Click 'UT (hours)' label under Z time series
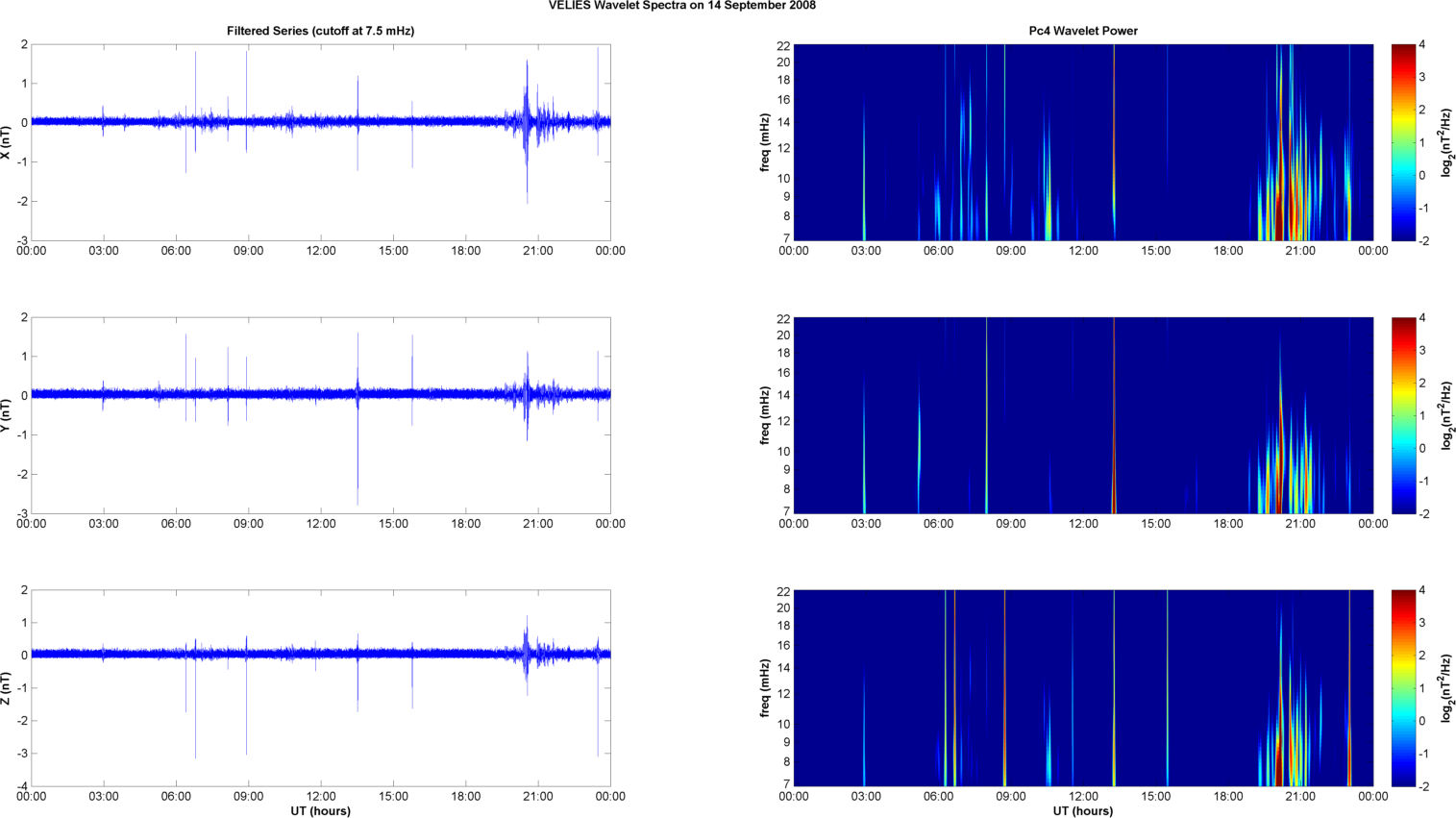The width and height of the screenshot is (1456, 818). tap(320, 811)
